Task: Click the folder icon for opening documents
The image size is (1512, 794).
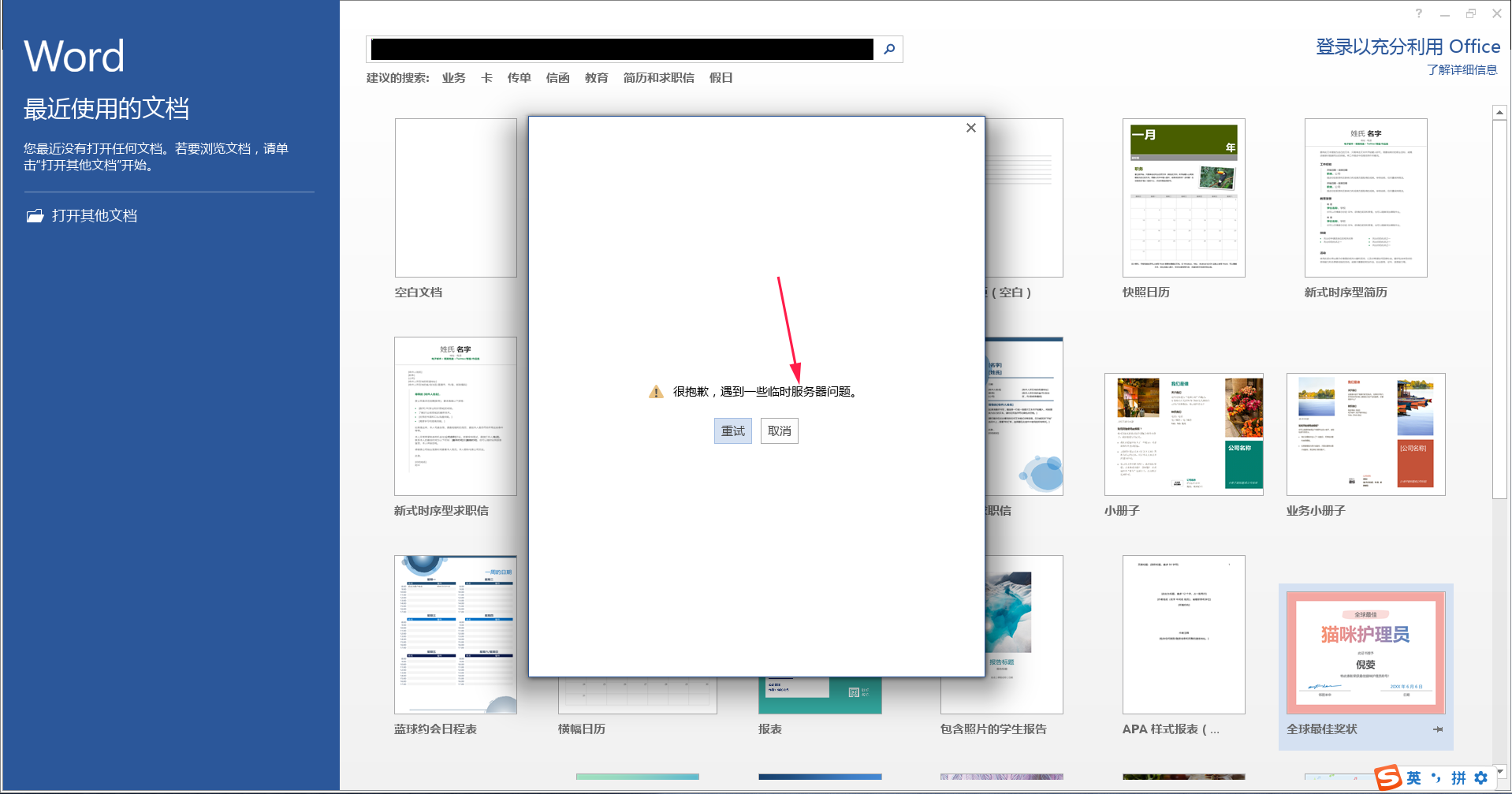Action: coord(35,215)
